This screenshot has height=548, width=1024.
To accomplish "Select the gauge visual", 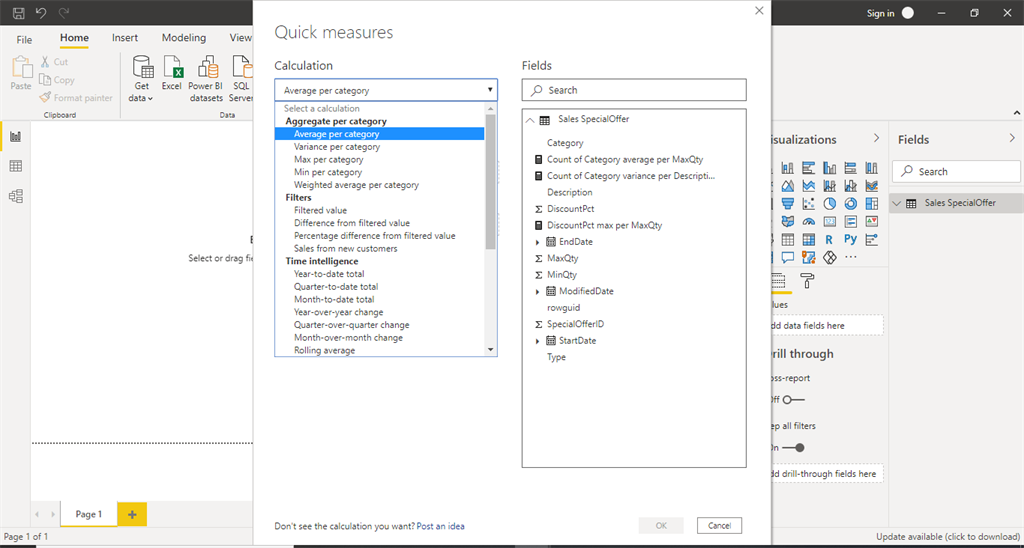I will click(808, 221).
